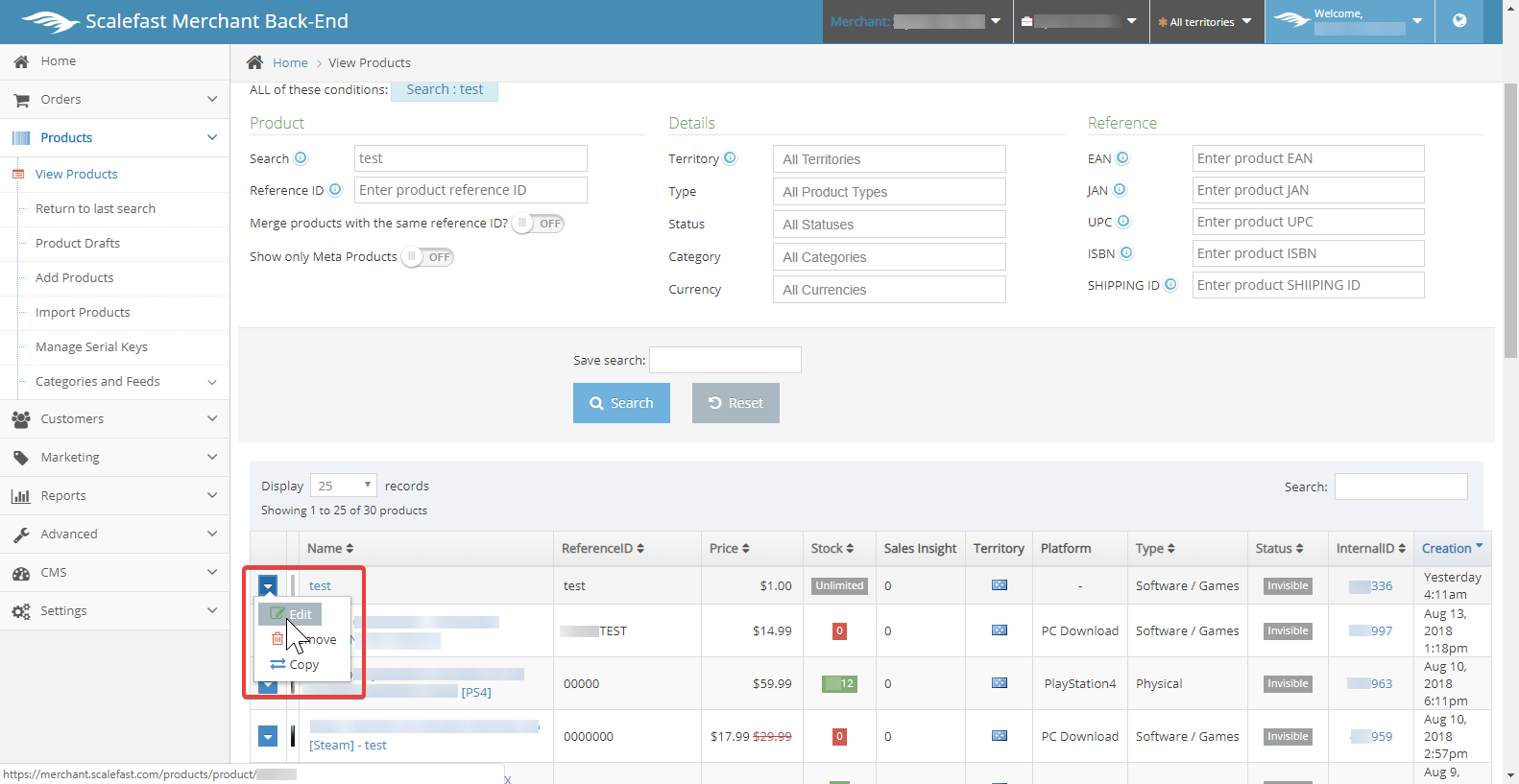1519x784 pixels.
Task: Click info icon beside EAN label
Action: pos(1122,158)
